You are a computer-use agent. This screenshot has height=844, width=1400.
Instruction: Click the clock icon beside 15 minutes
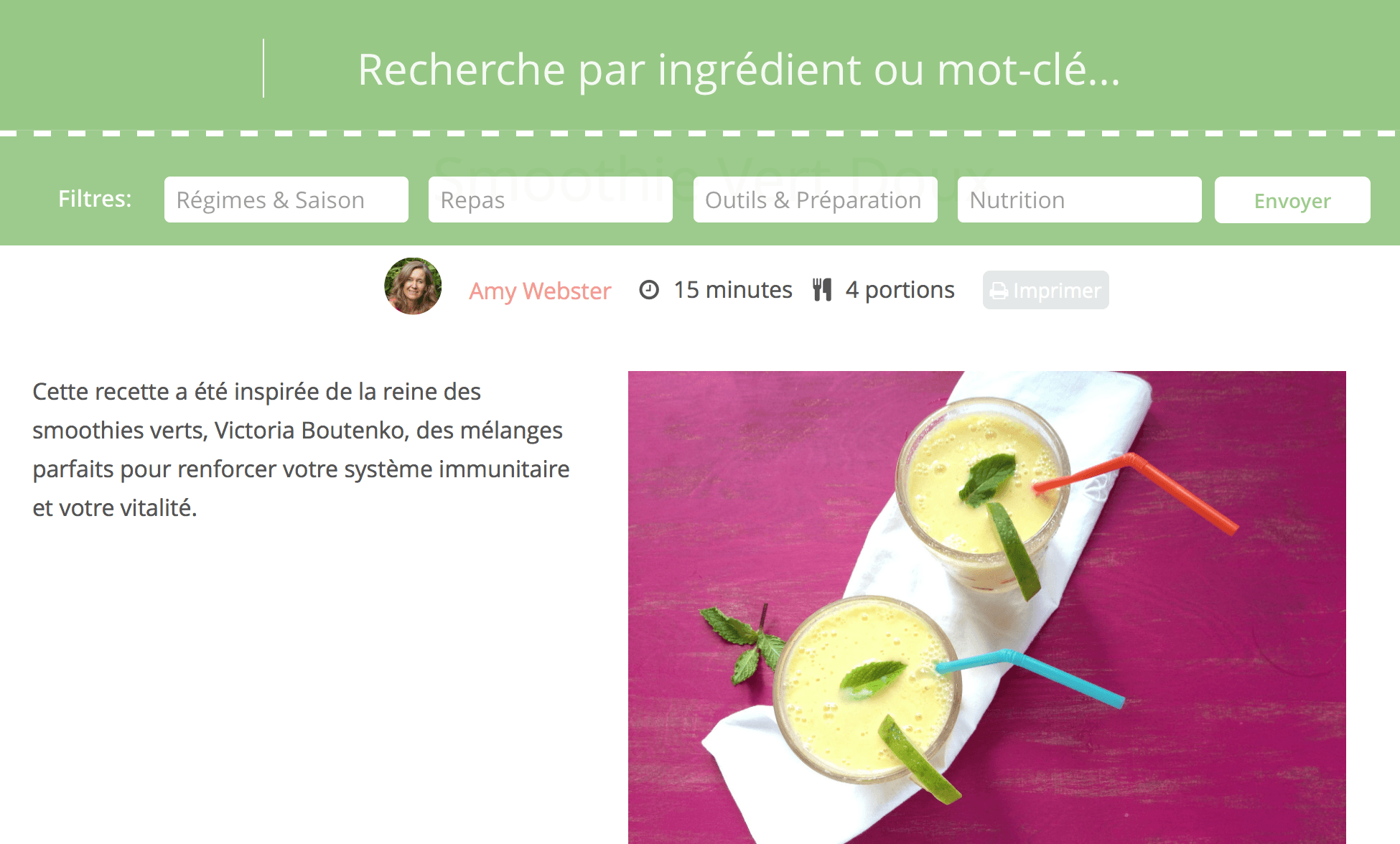coord(649,289)
